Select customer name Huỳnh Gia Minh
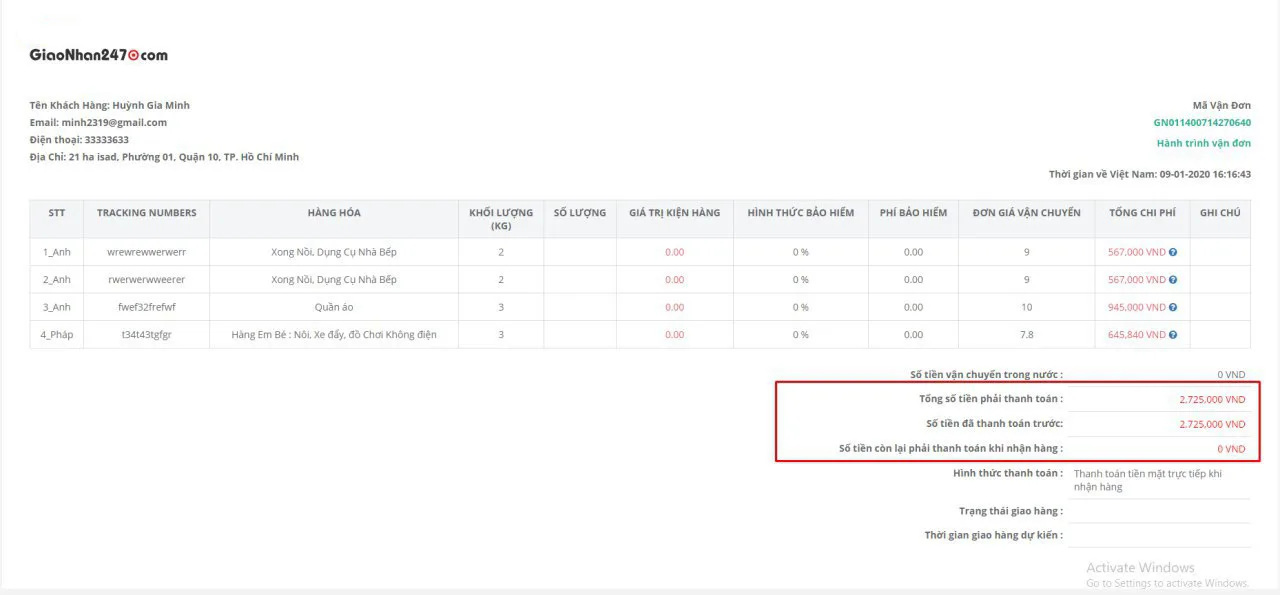The width and height of the screenshot is (1280, 595). pos(151,105)
